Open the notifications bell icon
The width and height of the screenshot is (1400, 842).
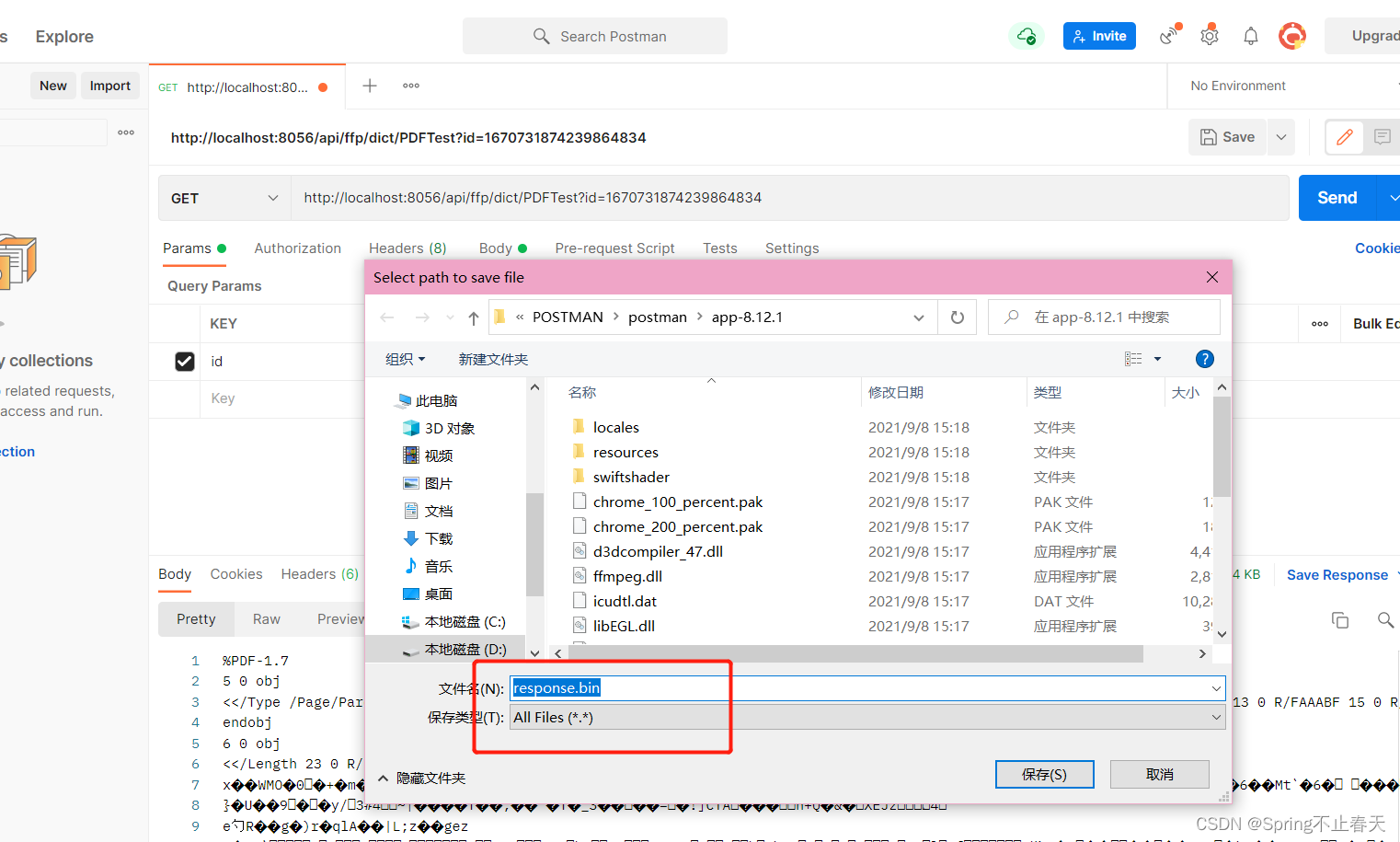(1251, 36)
